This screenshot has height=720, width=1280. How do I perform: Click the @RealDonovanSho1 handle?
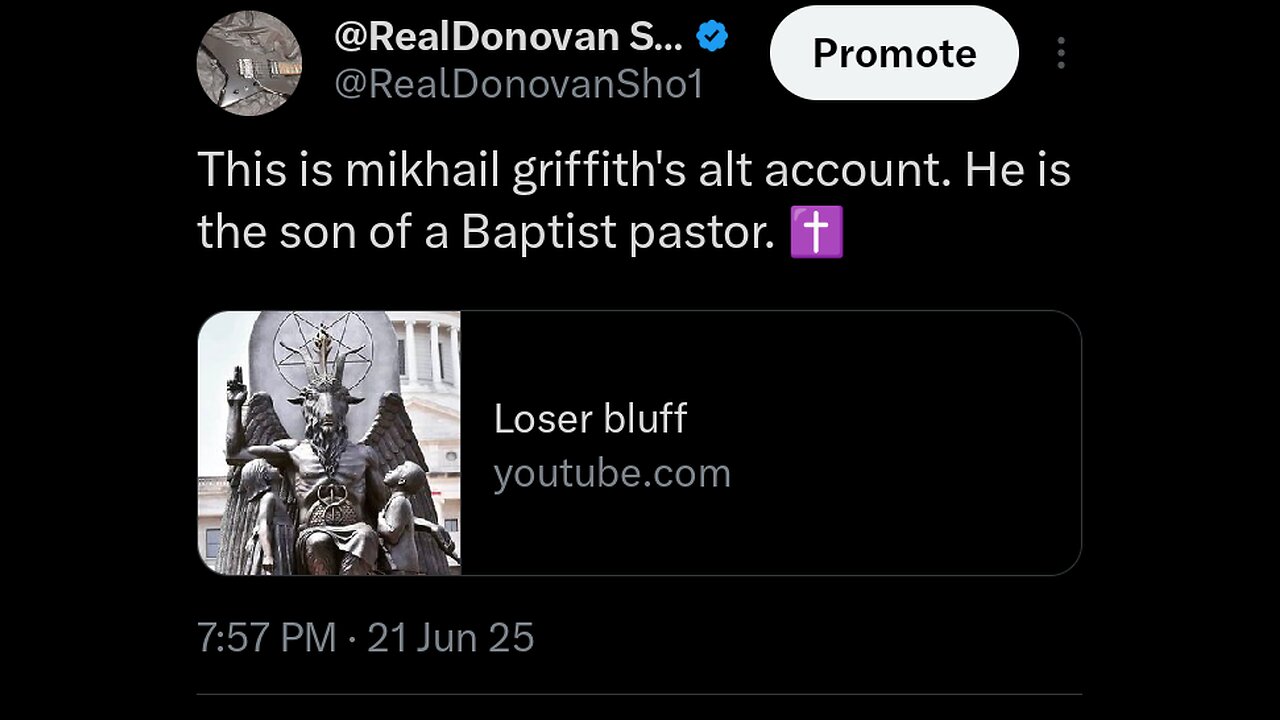[x=519, y=85]
